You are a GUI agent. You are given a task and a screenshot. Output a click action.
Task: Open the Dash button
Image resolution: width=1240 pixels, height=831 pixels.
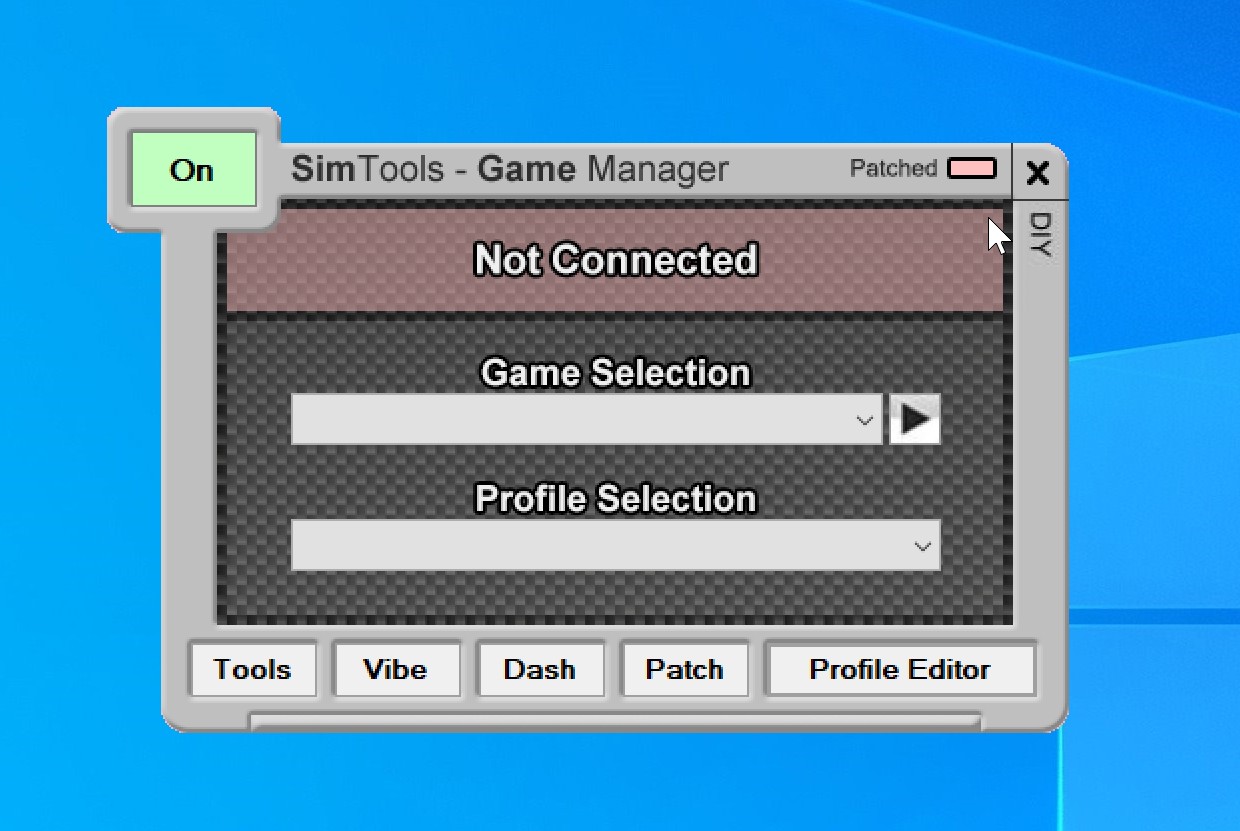(540, 669)
